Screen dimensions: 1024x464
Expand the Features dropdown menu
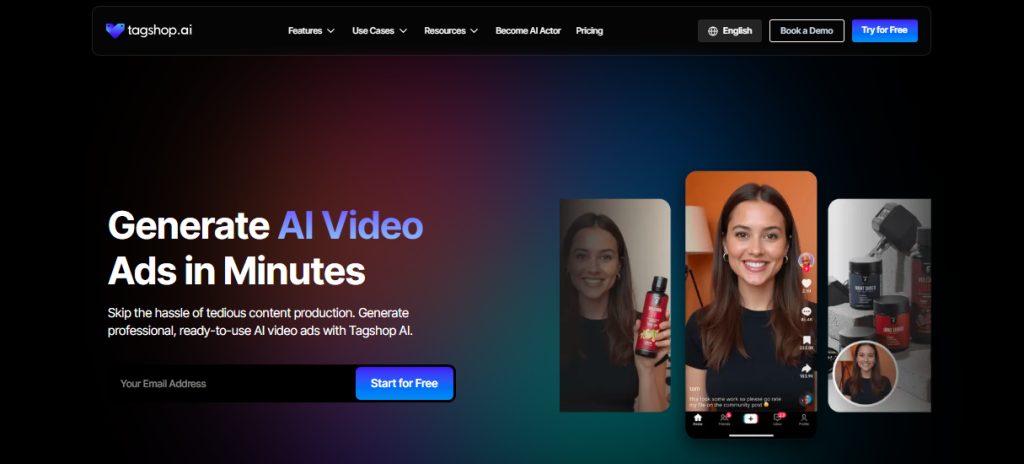pos(312,31)
